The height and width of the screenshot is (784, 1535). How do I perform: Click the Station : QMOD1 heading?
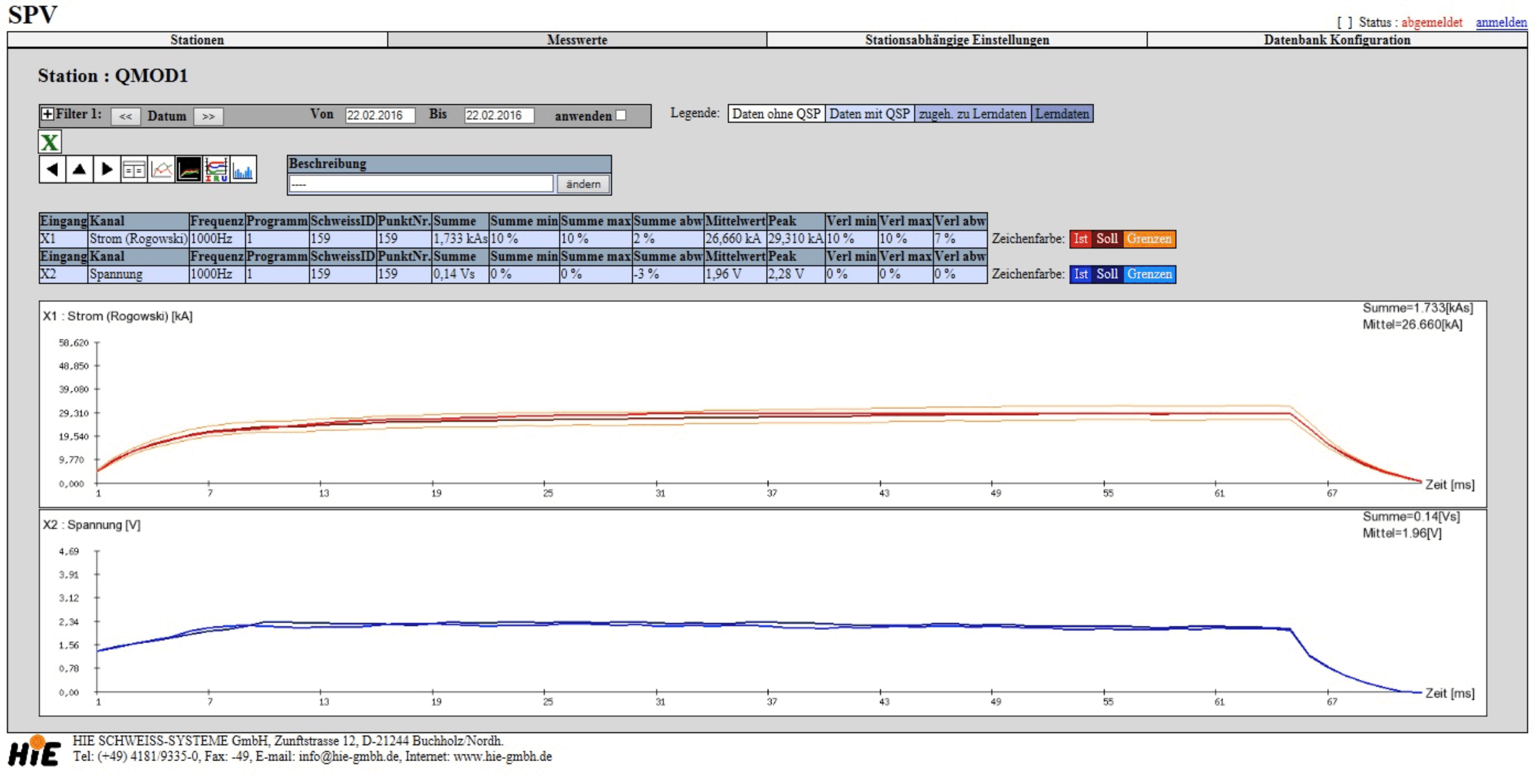coord(113,76)
